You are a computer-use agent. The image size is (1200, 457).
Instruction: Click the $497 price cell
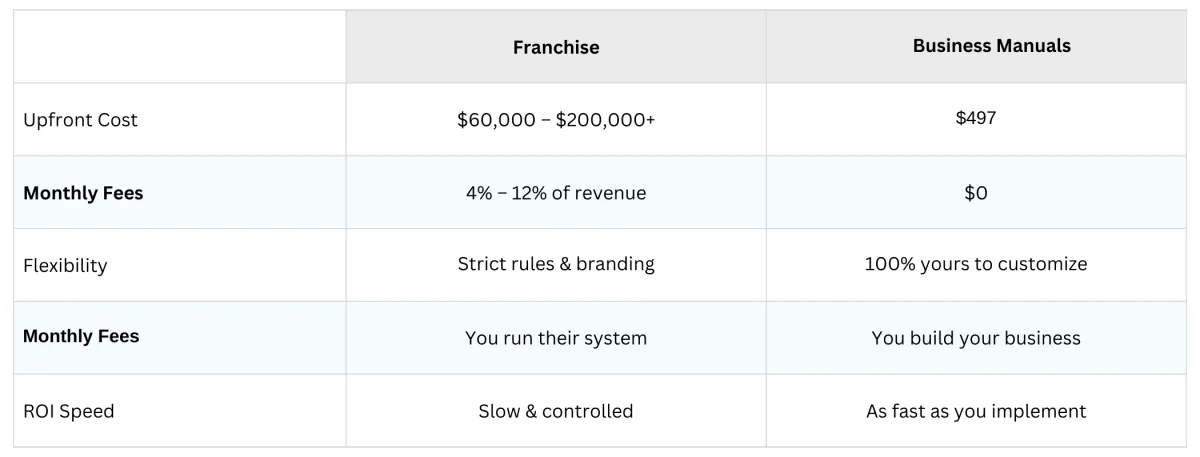click(976, 119)
